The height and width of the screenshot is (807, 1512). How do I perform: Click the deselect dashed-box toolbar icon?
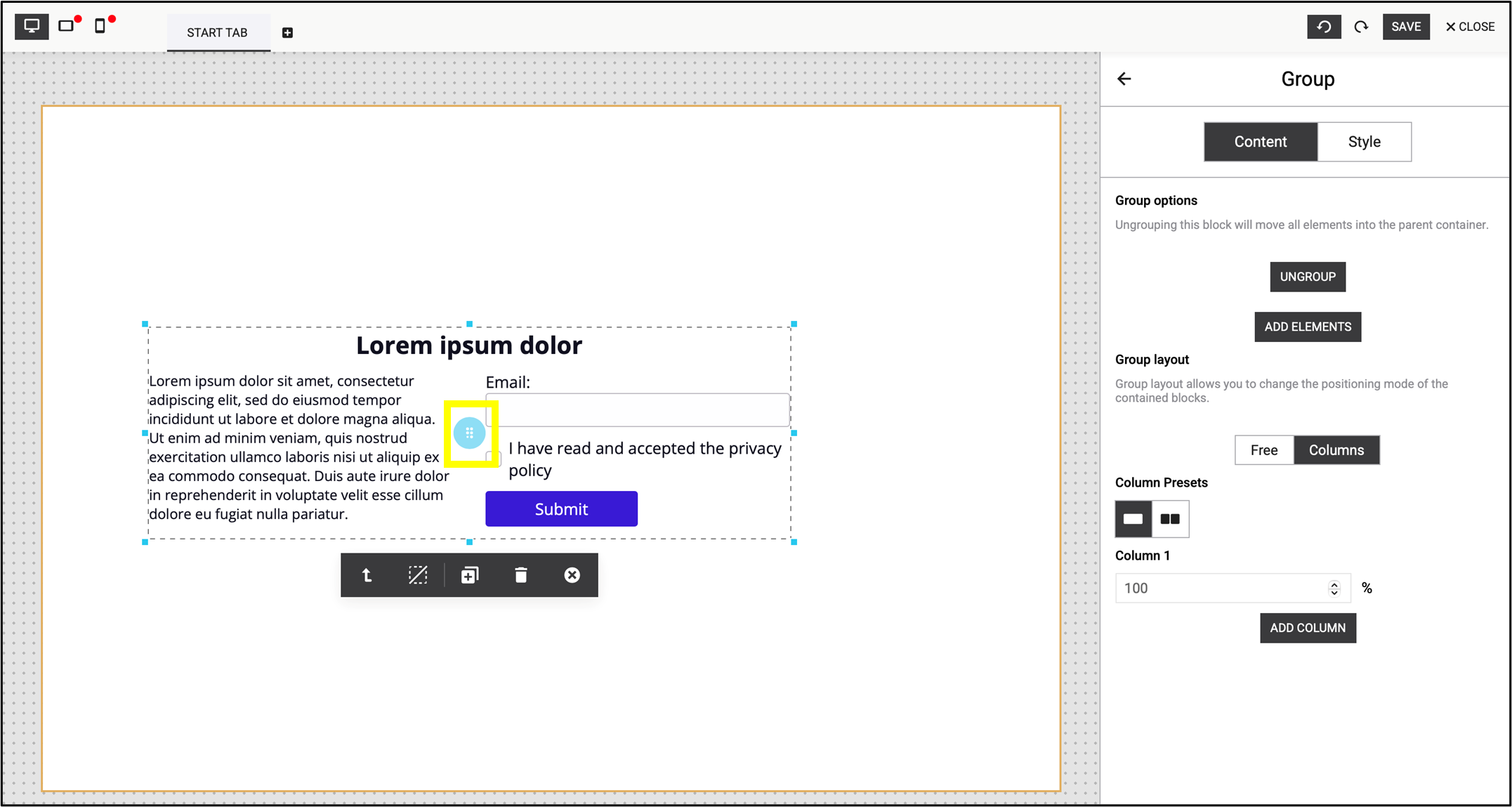click(x=418, y=575)
